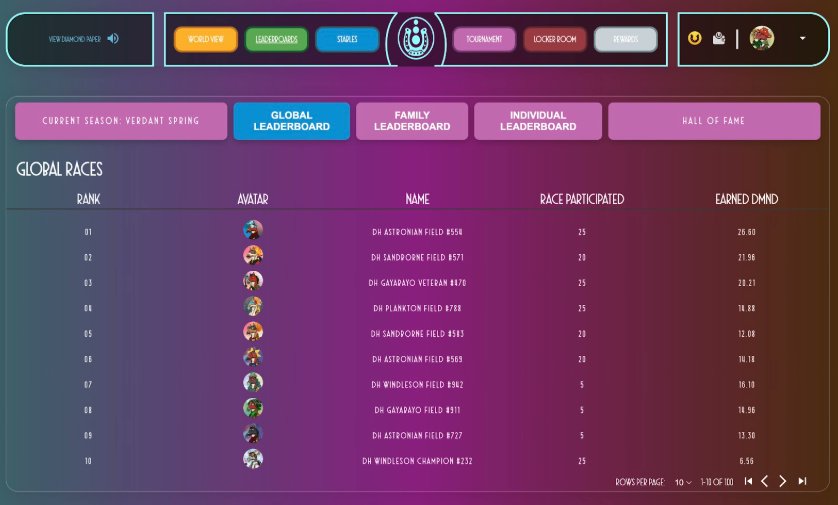
Task: Select name DH Sandborne Field #571
Action: [x=417, y=258]
